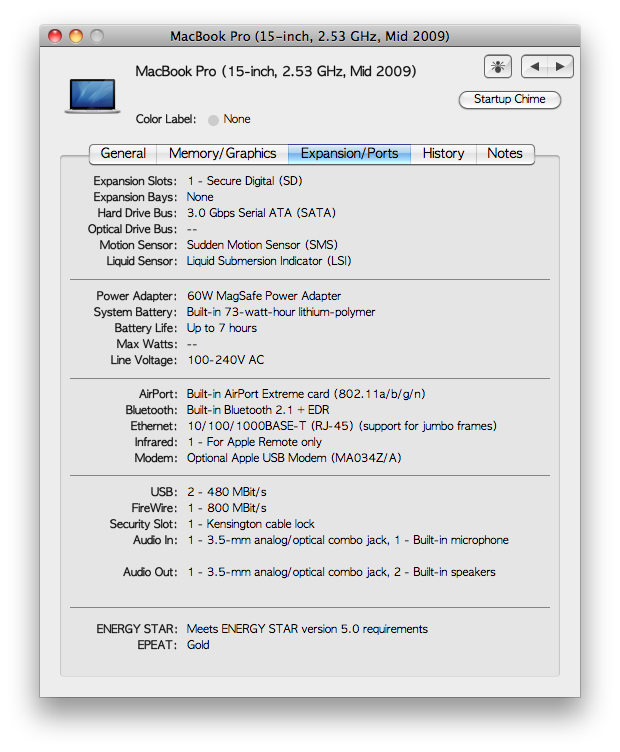Select '1 - Secure Digital (SD)' value
Image resolution: width=620 pixels, height=752 pixels.
(x=245, y=181)
